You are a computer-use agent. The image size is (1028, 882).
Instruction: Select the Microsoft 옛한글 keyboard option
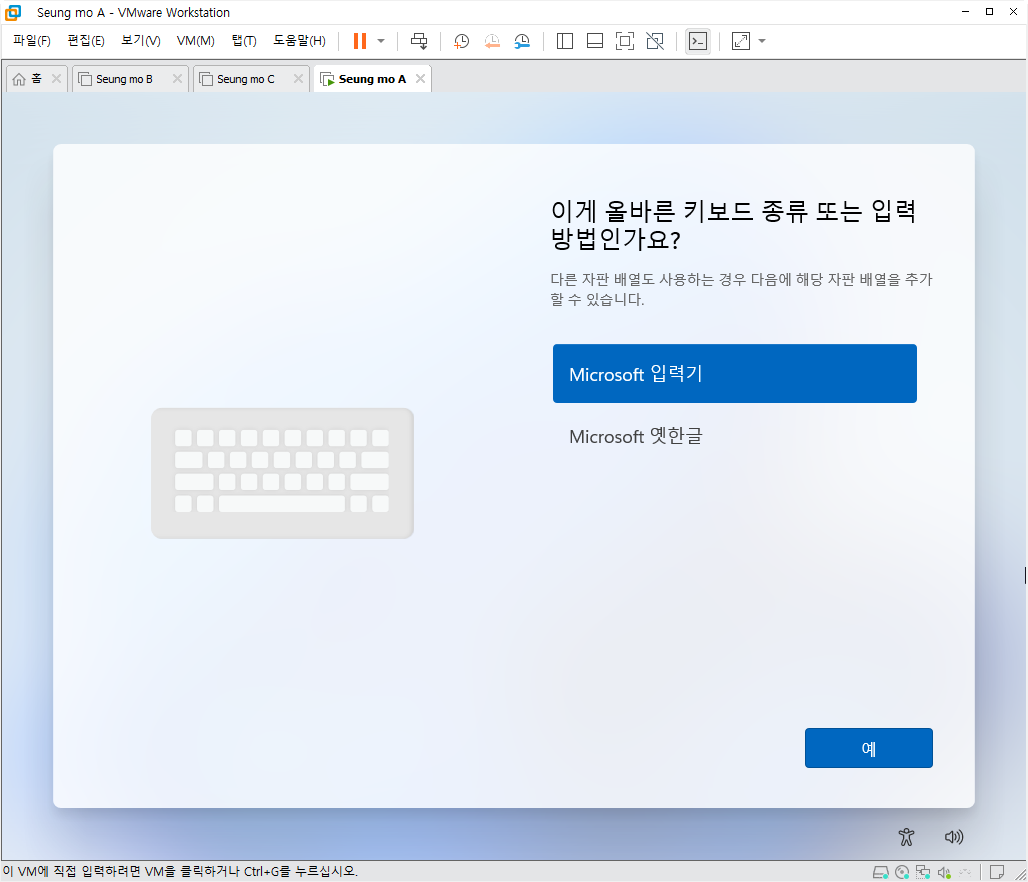coord(734,436)
